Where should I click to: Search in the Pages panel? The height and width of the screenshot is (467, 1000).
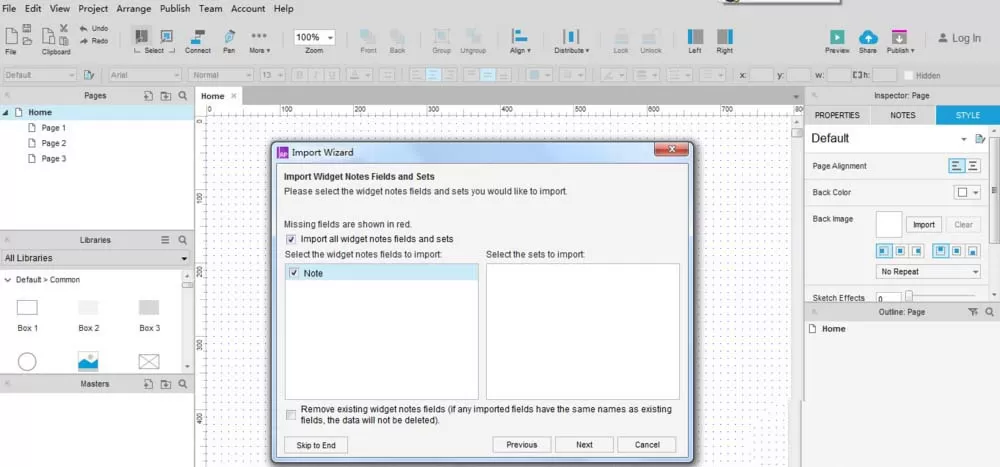pos(183,96)
